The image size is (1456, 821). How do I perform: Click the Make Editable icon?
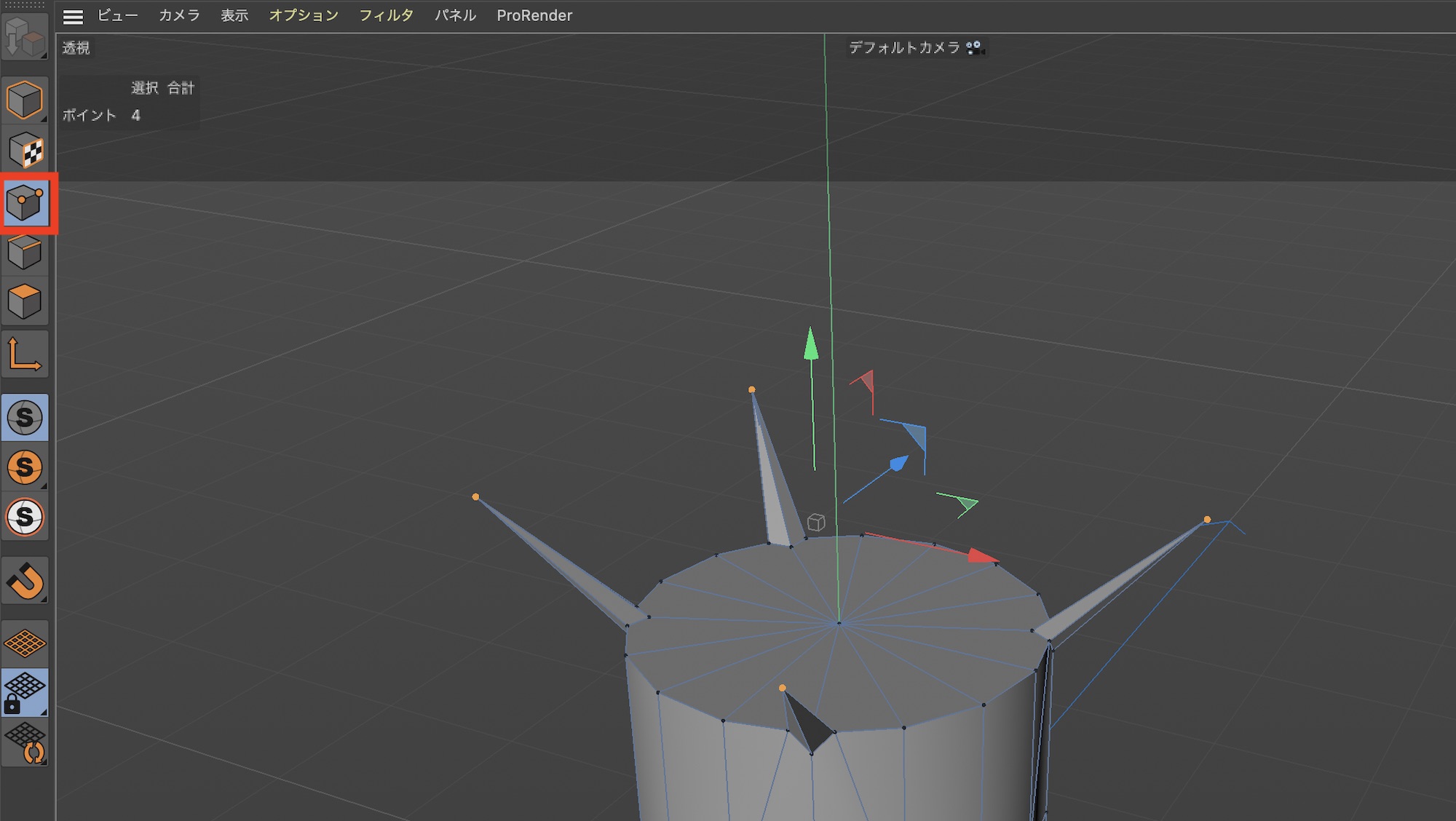(x=24, y=36)
